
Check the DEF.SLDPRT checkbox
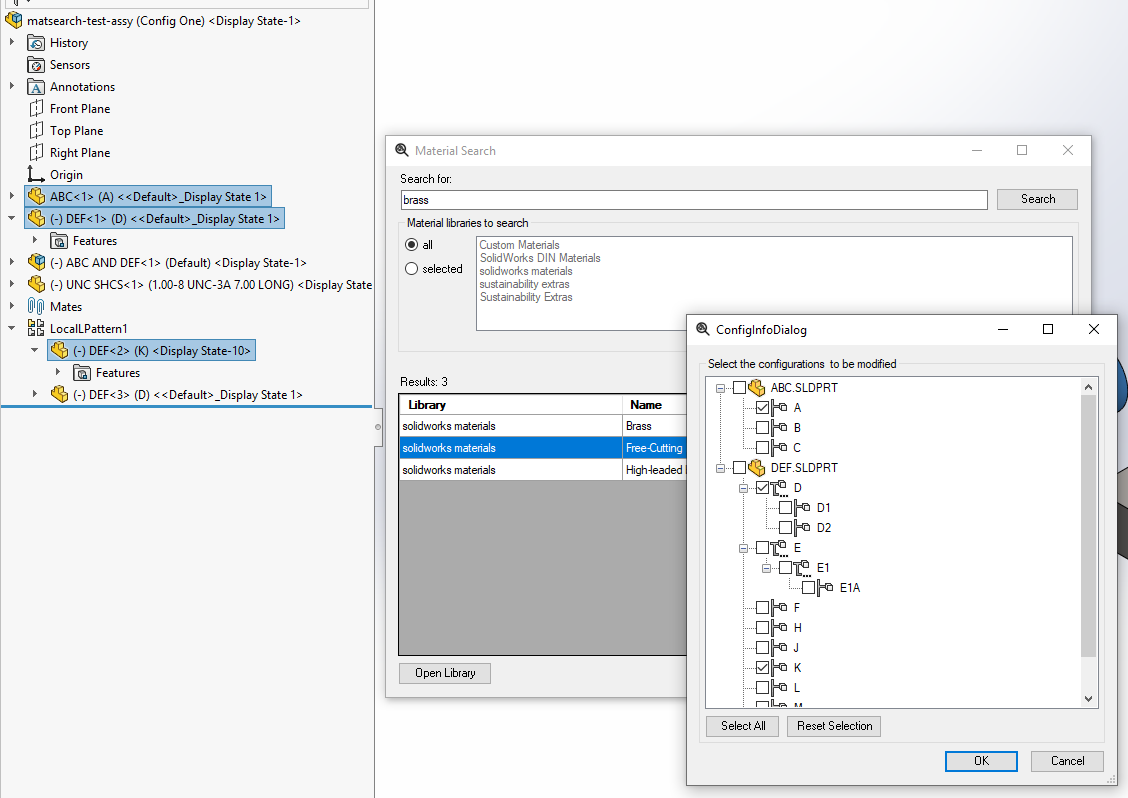[740, 468]
